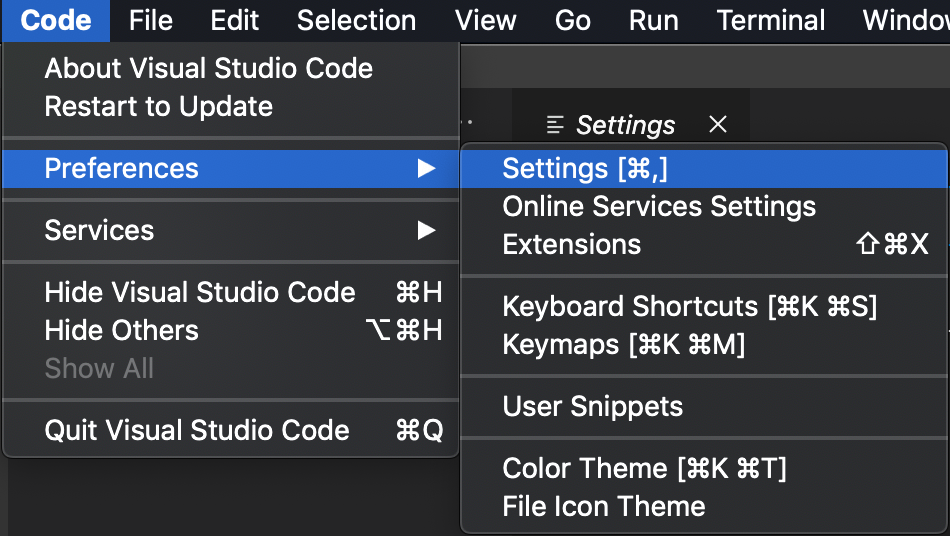Choose Keymaps entry
Screen dimensions: 950x536
tap(703, 345)
